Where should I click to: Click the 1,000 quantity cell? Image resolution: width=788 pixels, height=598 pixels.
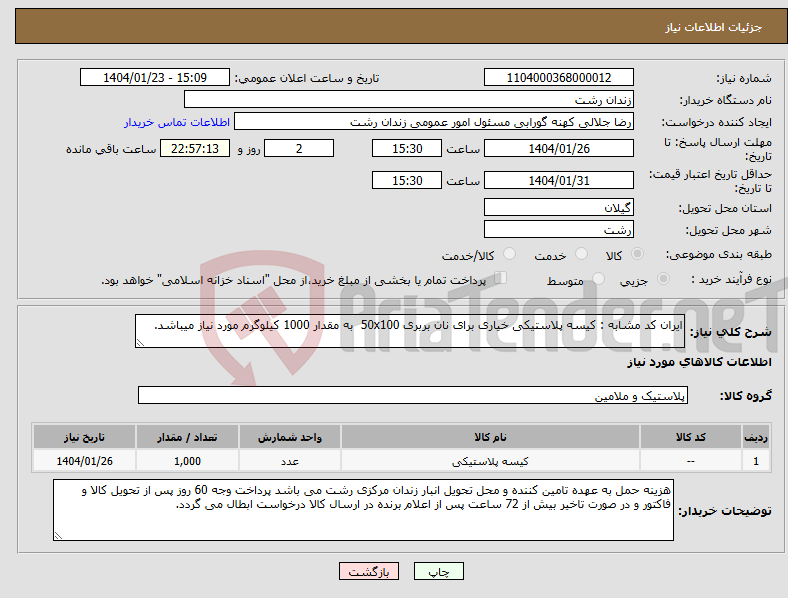tap(187, 461)
